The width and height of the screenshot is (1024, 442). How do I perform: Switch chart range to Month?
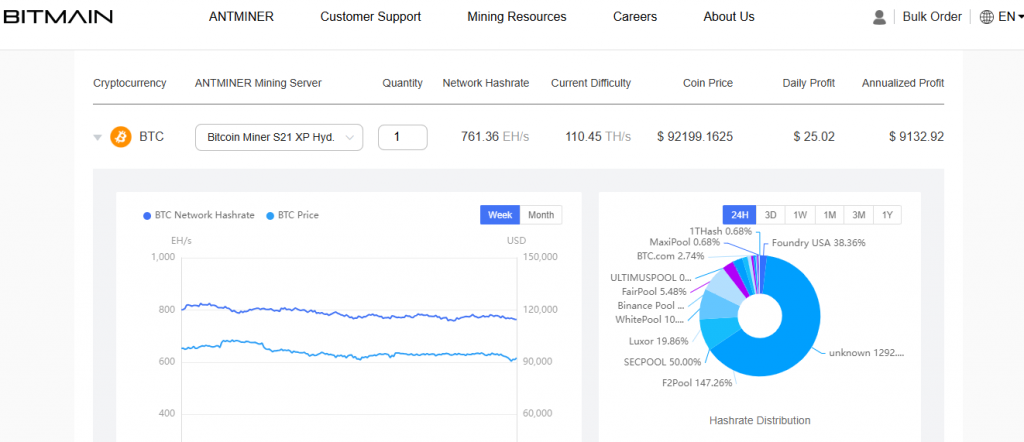click(x=541, y=215)
